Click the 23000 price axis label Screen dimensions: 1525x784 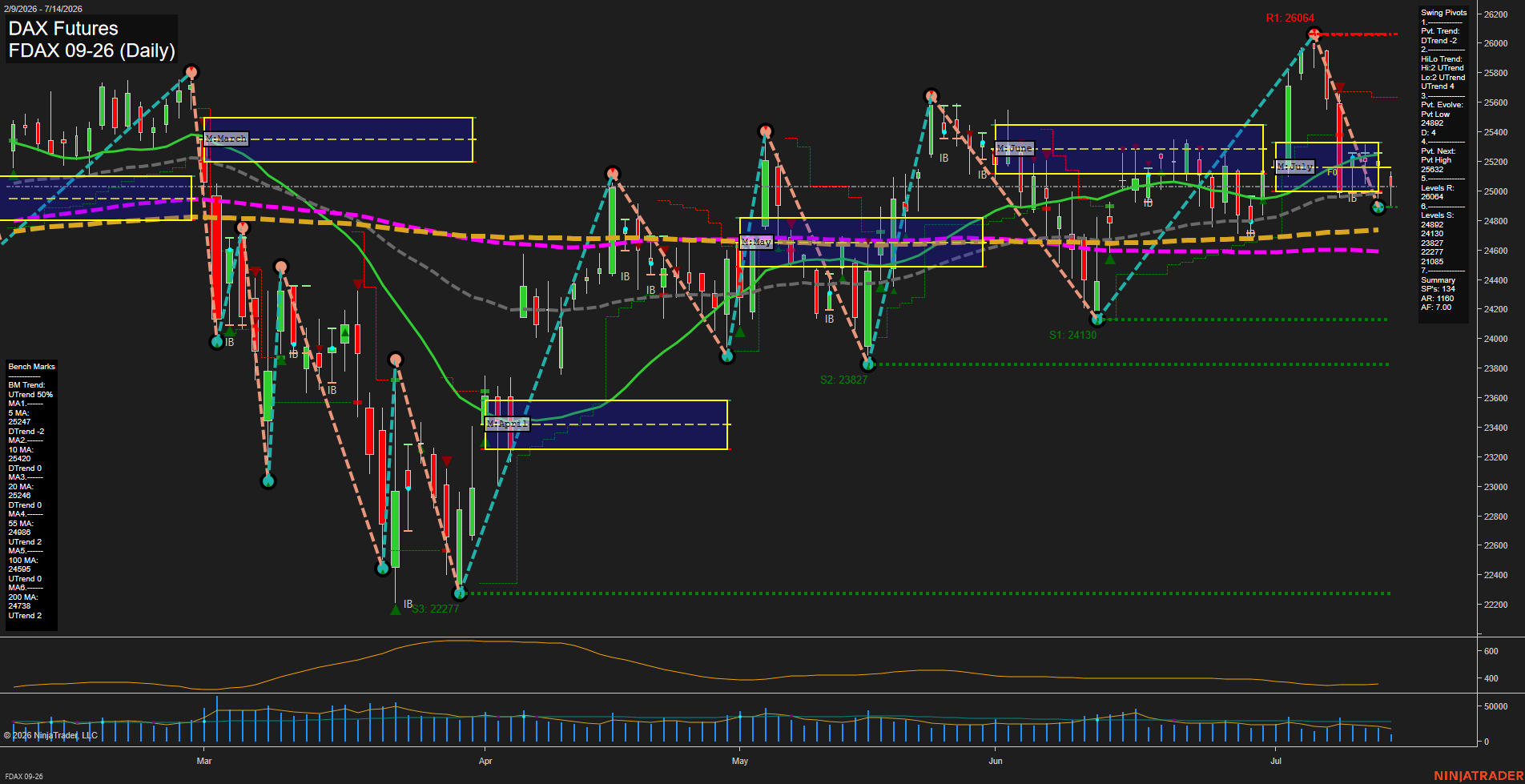[1495, 487]
